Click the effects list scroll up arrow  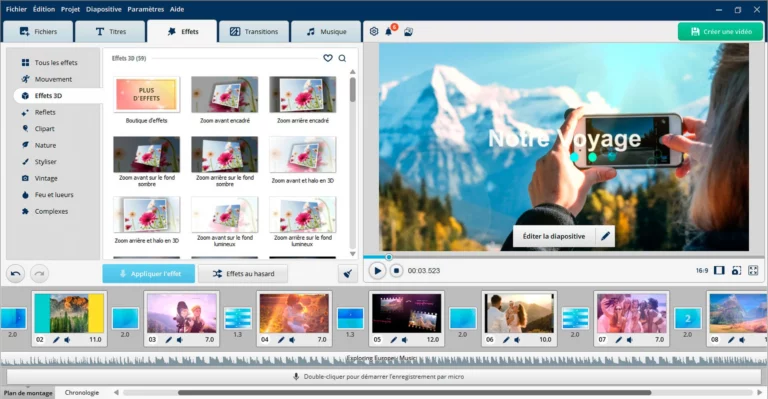[353, 72]
